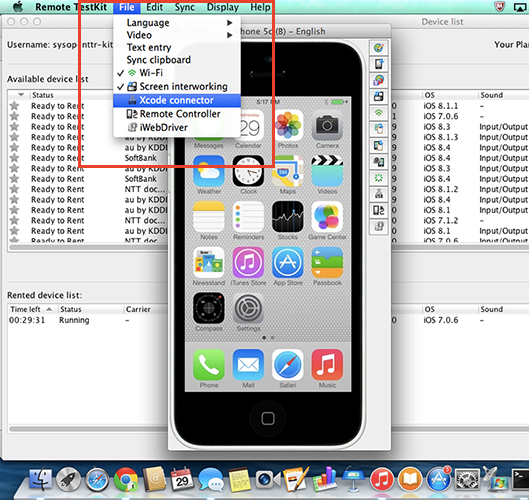Open the Sync menu
The height and width of the screenshot is (500, 529).
pos(185,7)
